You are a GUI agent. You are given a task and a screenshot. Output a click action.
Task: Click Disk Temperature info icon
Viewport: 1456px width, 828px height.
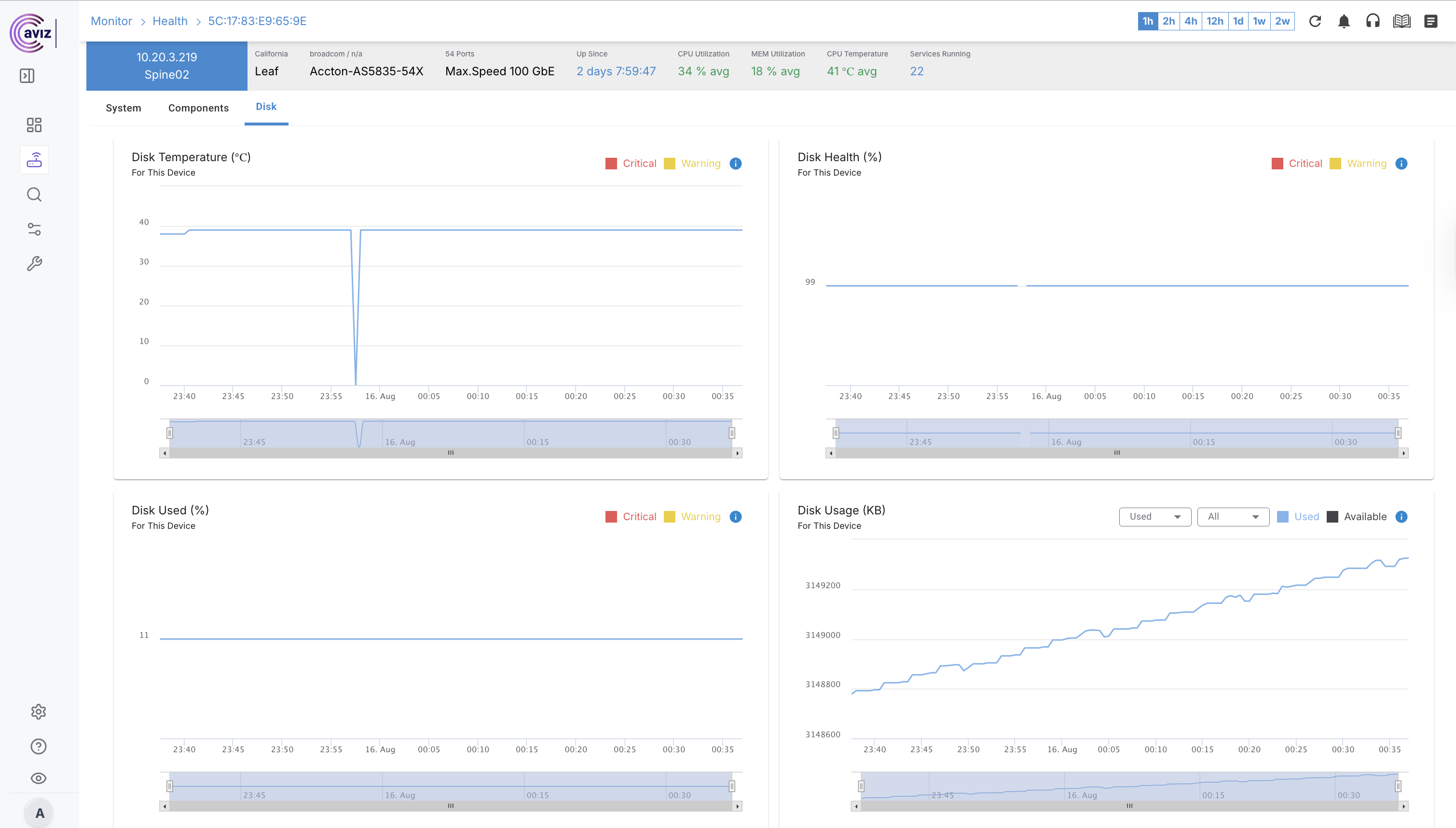pyautogui.click(x=735, y=164)
